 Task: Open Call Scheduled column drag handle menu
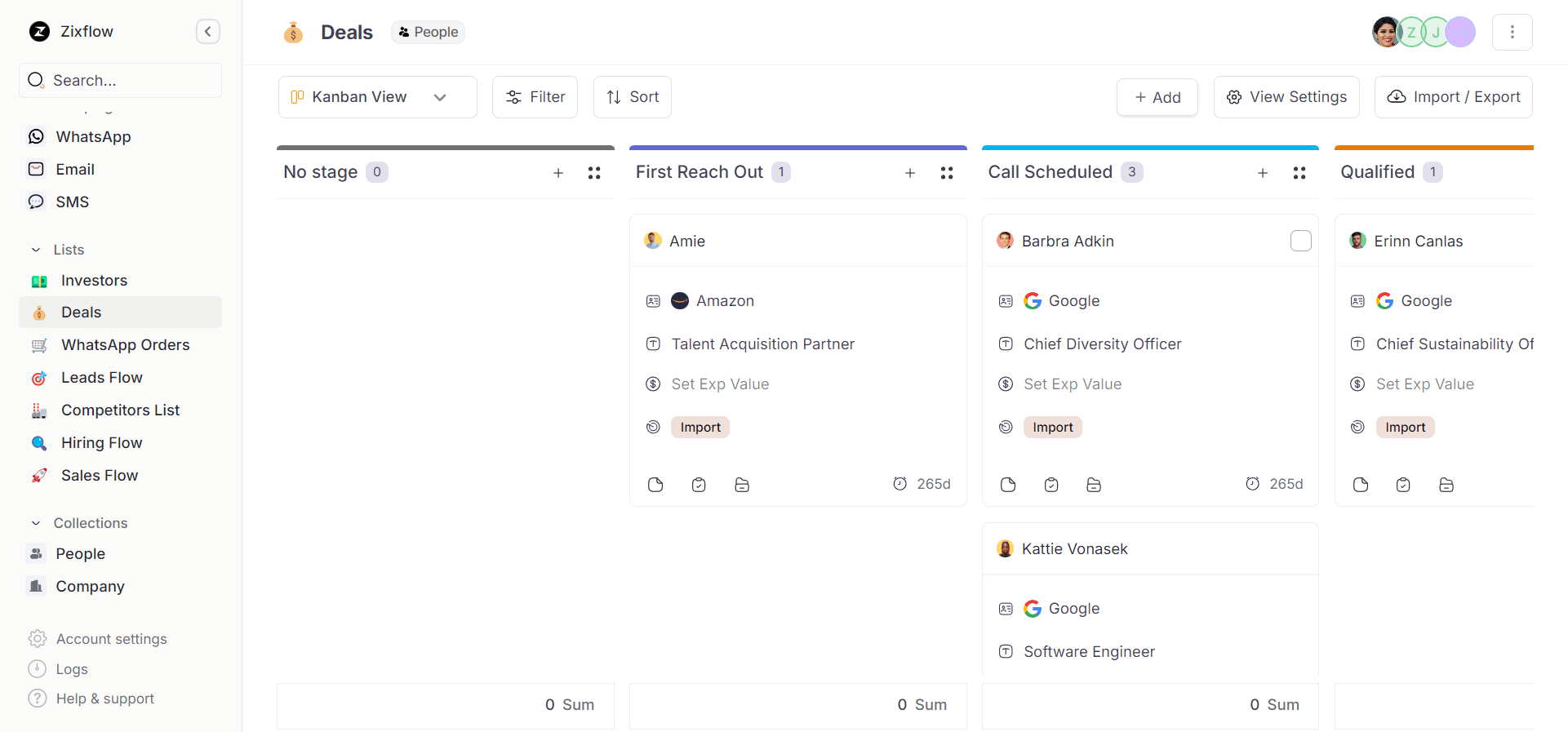pyautogui.click(x=1299, y=173)
